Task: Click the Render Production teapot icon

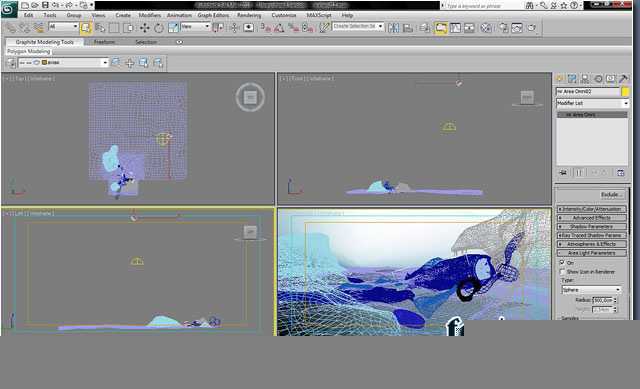Action: coord(531,28)
